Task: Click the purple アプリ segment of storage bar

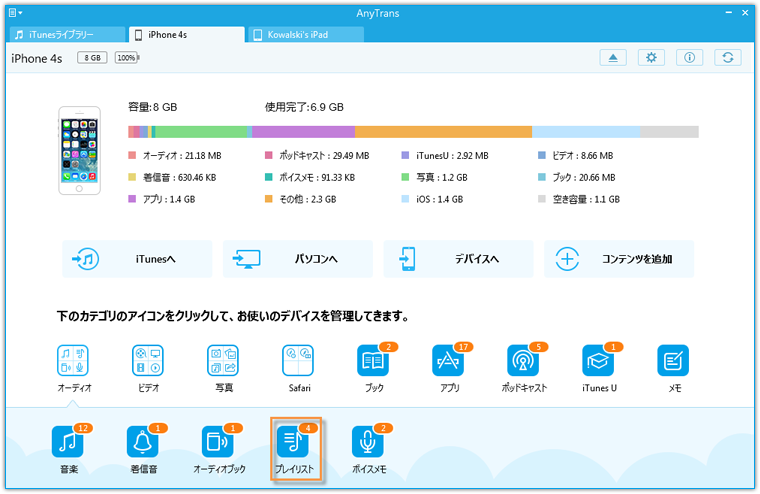Action: (303, 132)
